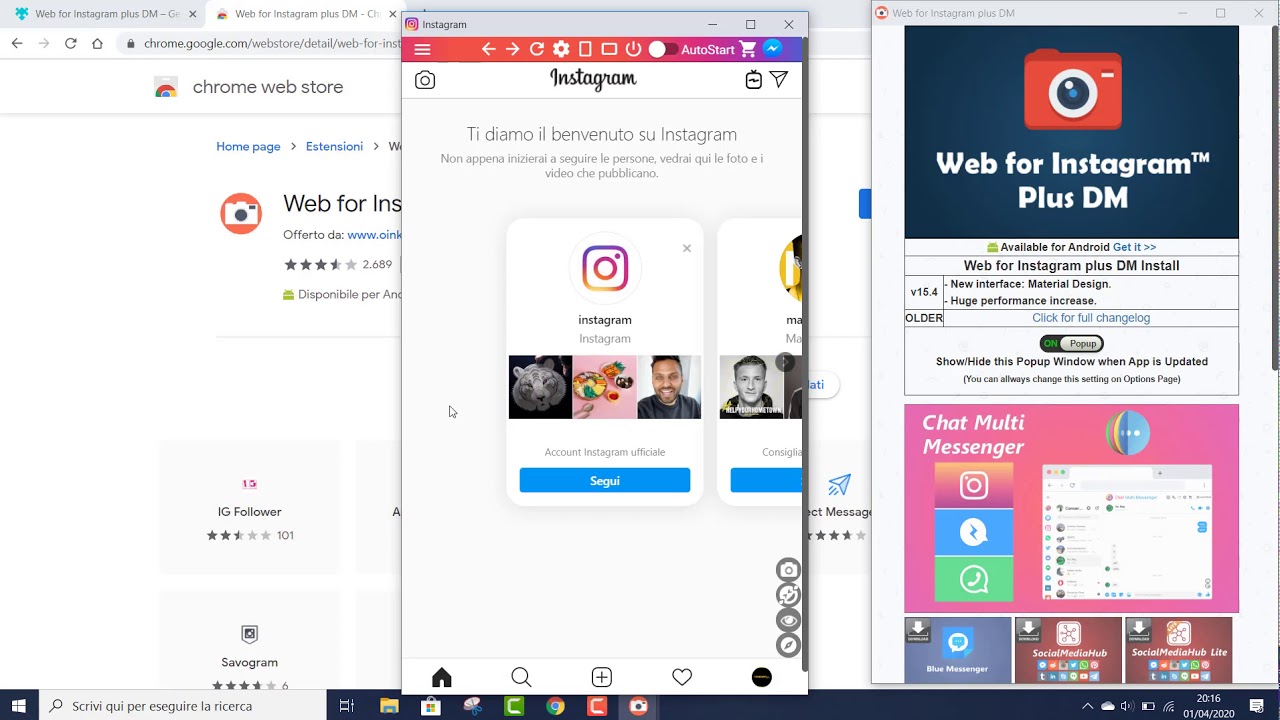Image resolution: width=1280 pixels, height=720 pixels.
Task: Open the smiling man photo thumbnail
Action: (x=669, y=387)
